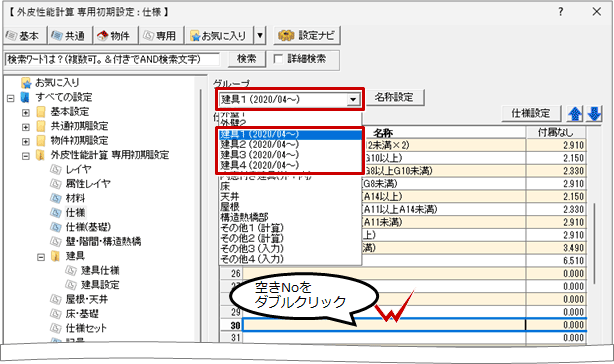Choose 屋根 in the group dropdown list
Screen dimensions: 614x364
[290, 207]
